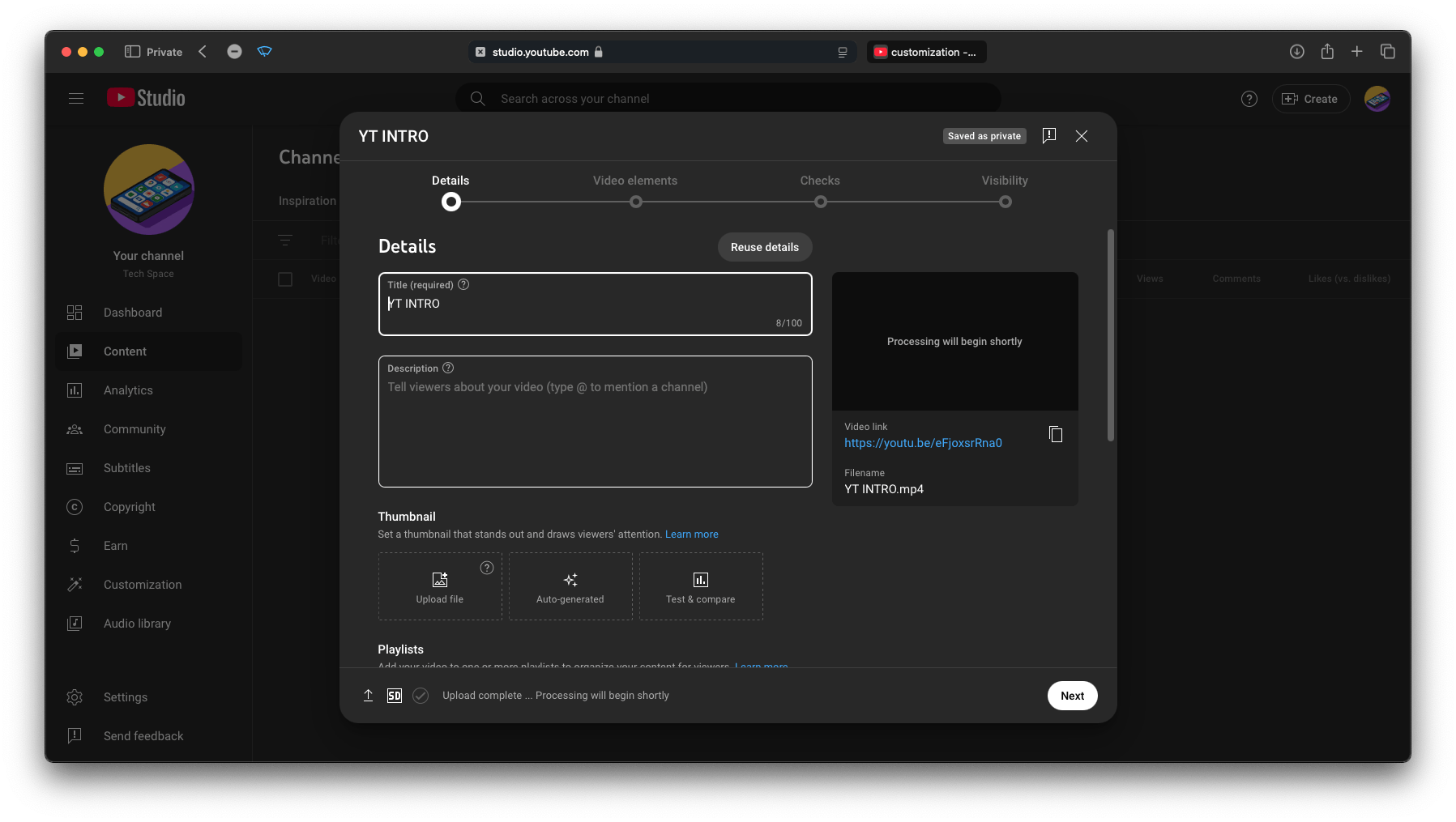
Task: Click the Reuse details button
Action: click(764, 247)
